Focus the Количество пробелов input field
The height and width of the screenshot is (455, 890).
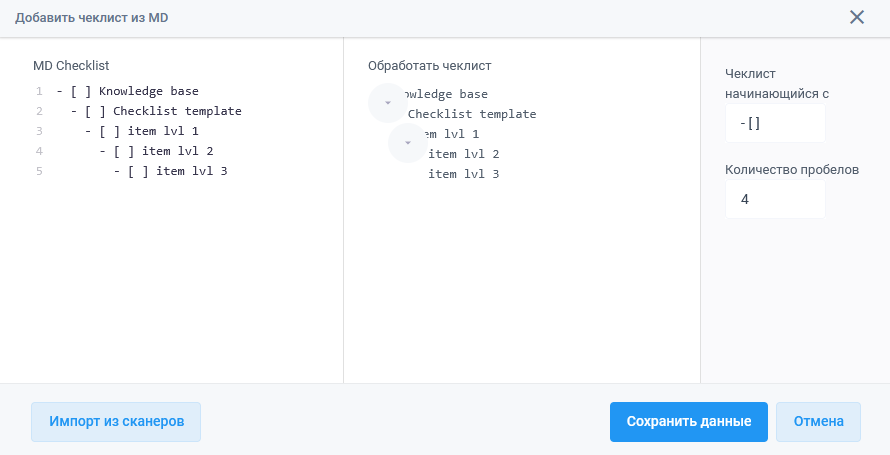click(775, 199)
